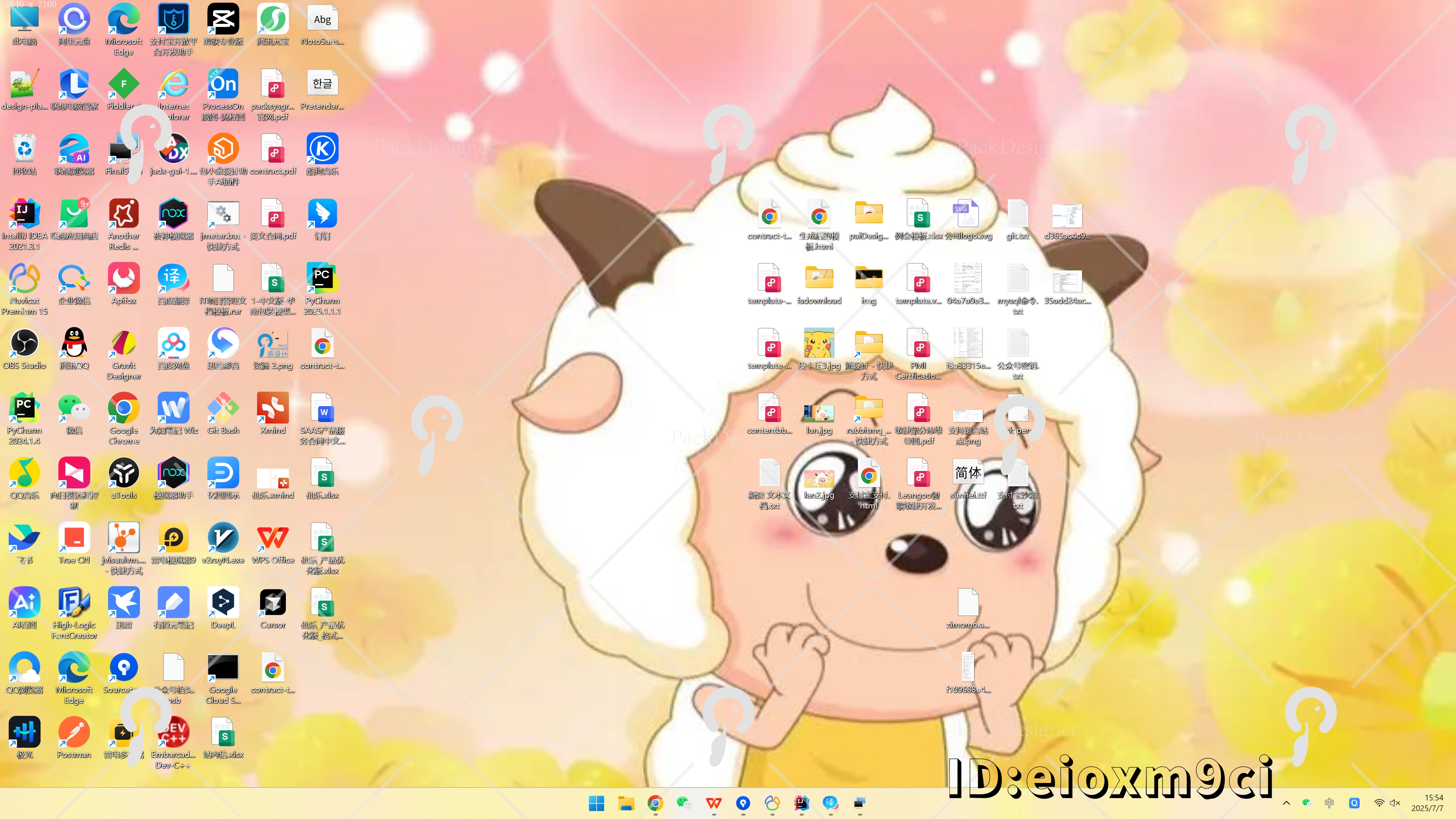The image size is (1456, 819).
Task: Switch the Chinese input method indicator
Action: click(x=1329, y=803)
